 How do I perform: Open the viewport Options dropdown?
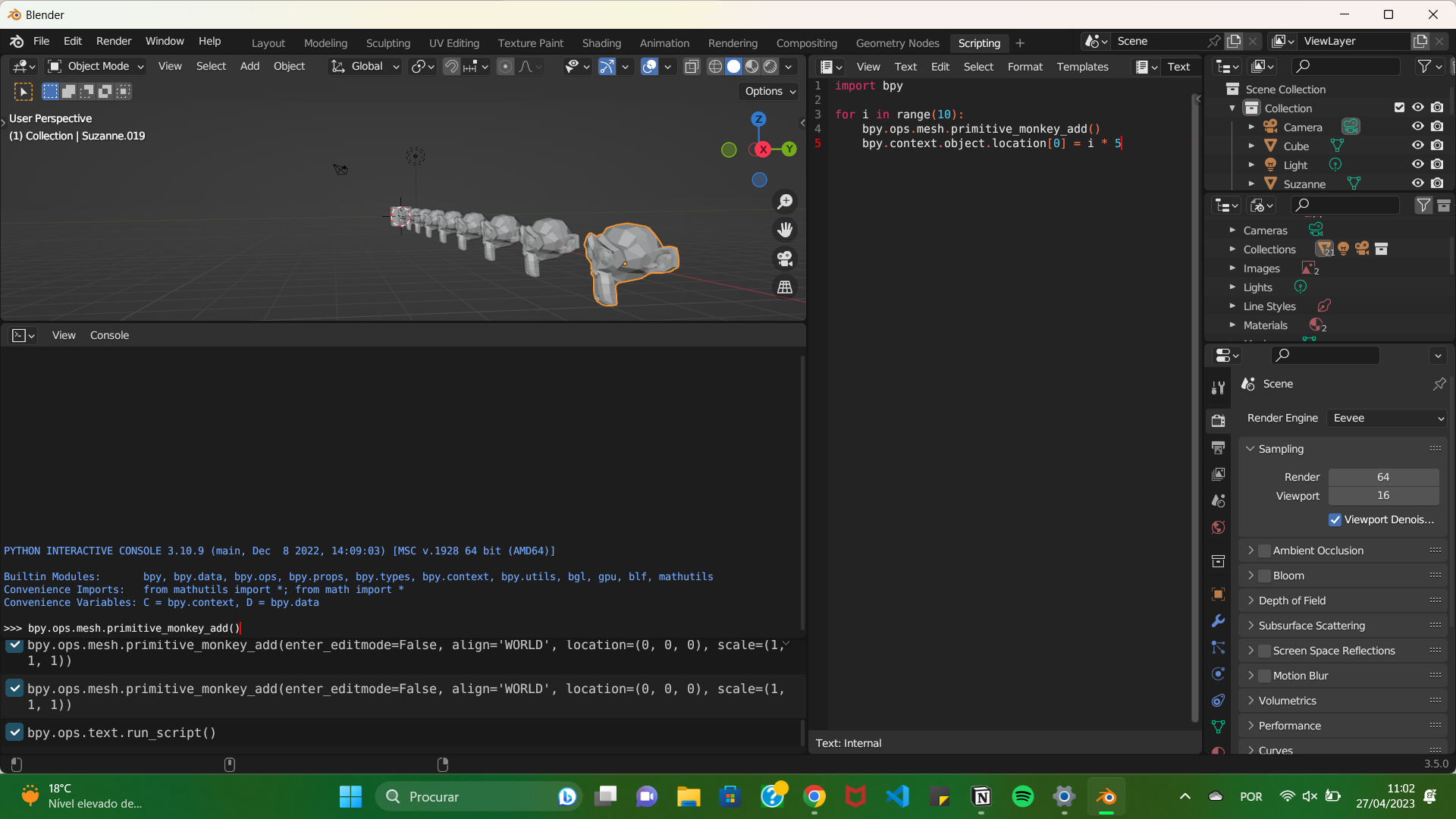tap(770, 91)
